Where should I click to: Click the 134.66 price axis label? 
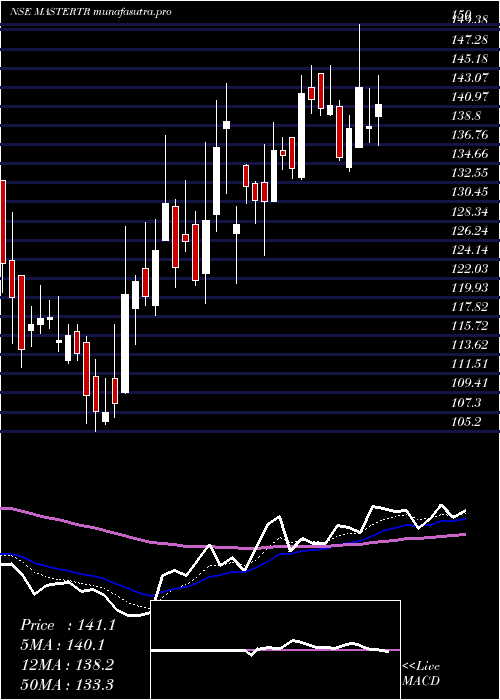point(471,154)
